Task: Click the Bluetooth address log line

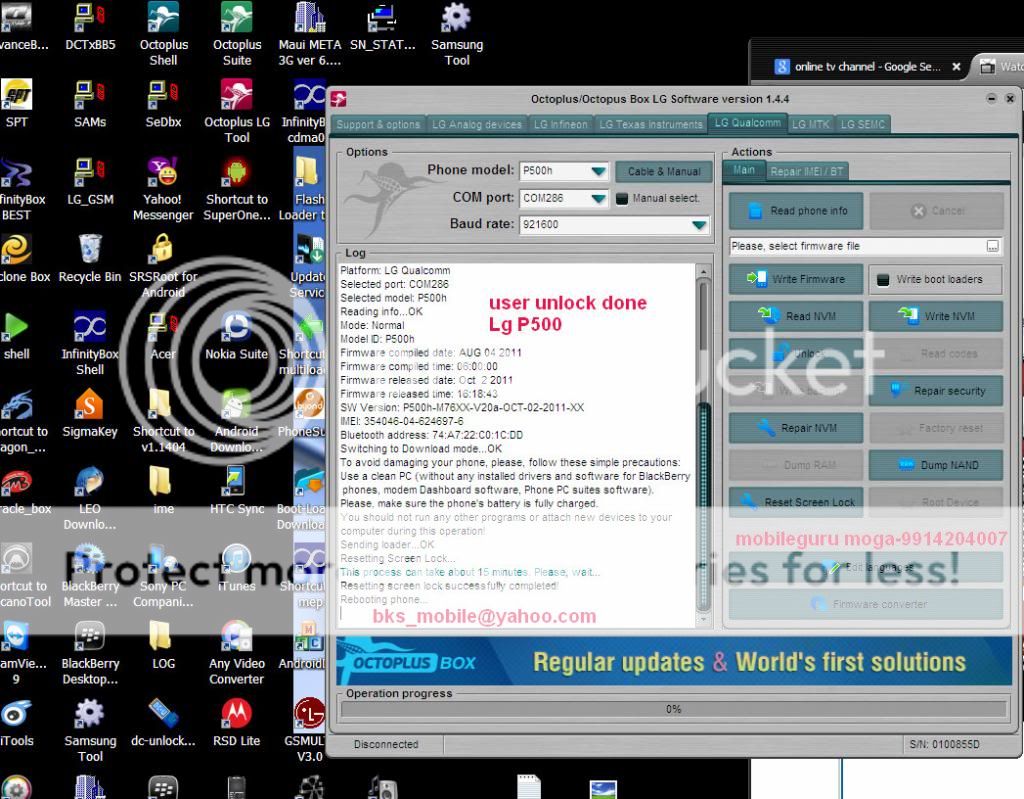Action: (x=431, y=435)
